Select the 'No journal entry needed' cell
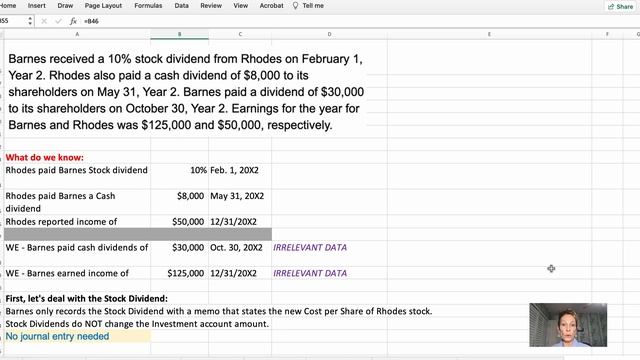This screenshot has height=360, width=640. (x=77, y=336)
